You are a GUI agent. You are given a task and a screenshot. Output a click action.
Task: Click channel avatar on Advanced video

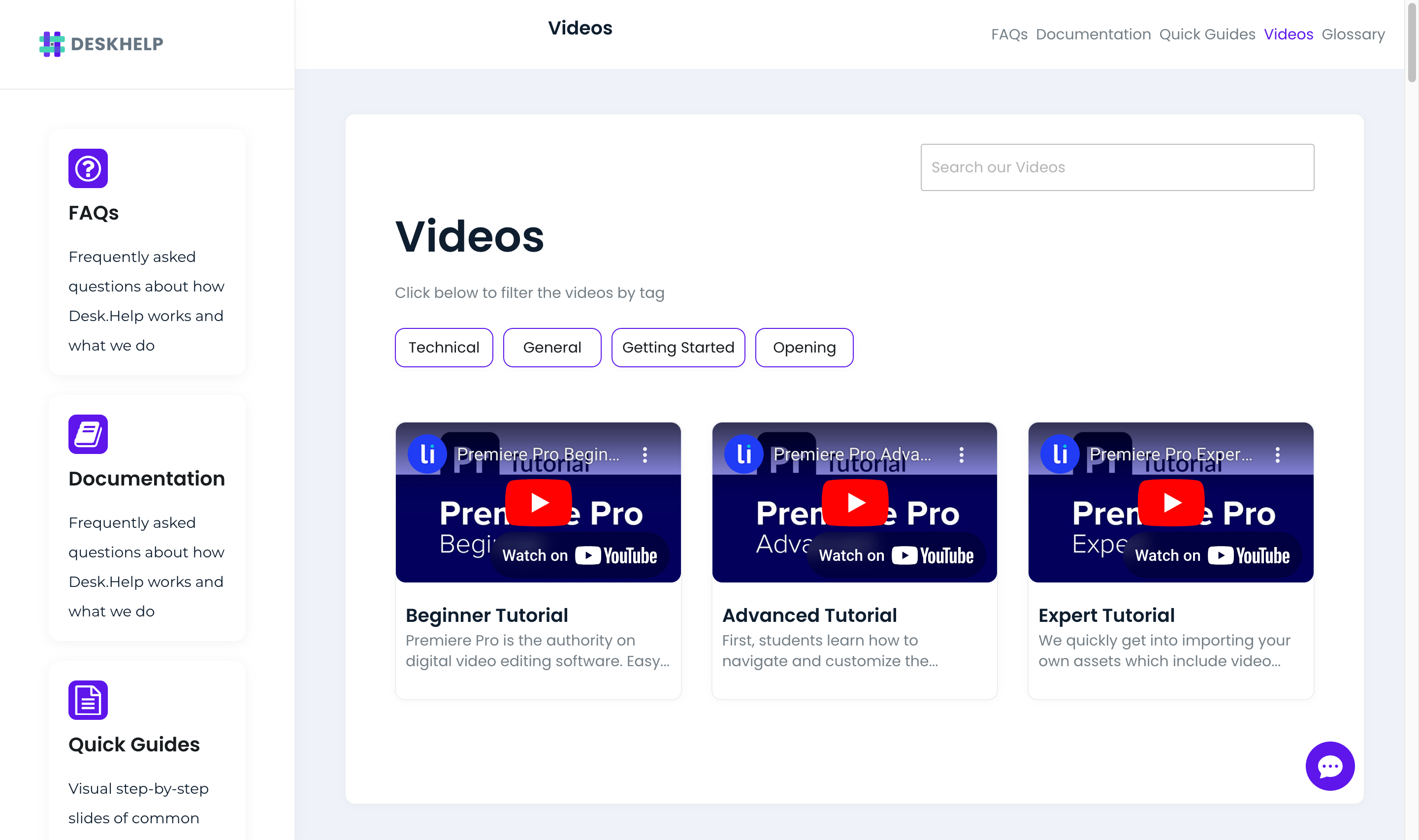click(x=744, y=454)
